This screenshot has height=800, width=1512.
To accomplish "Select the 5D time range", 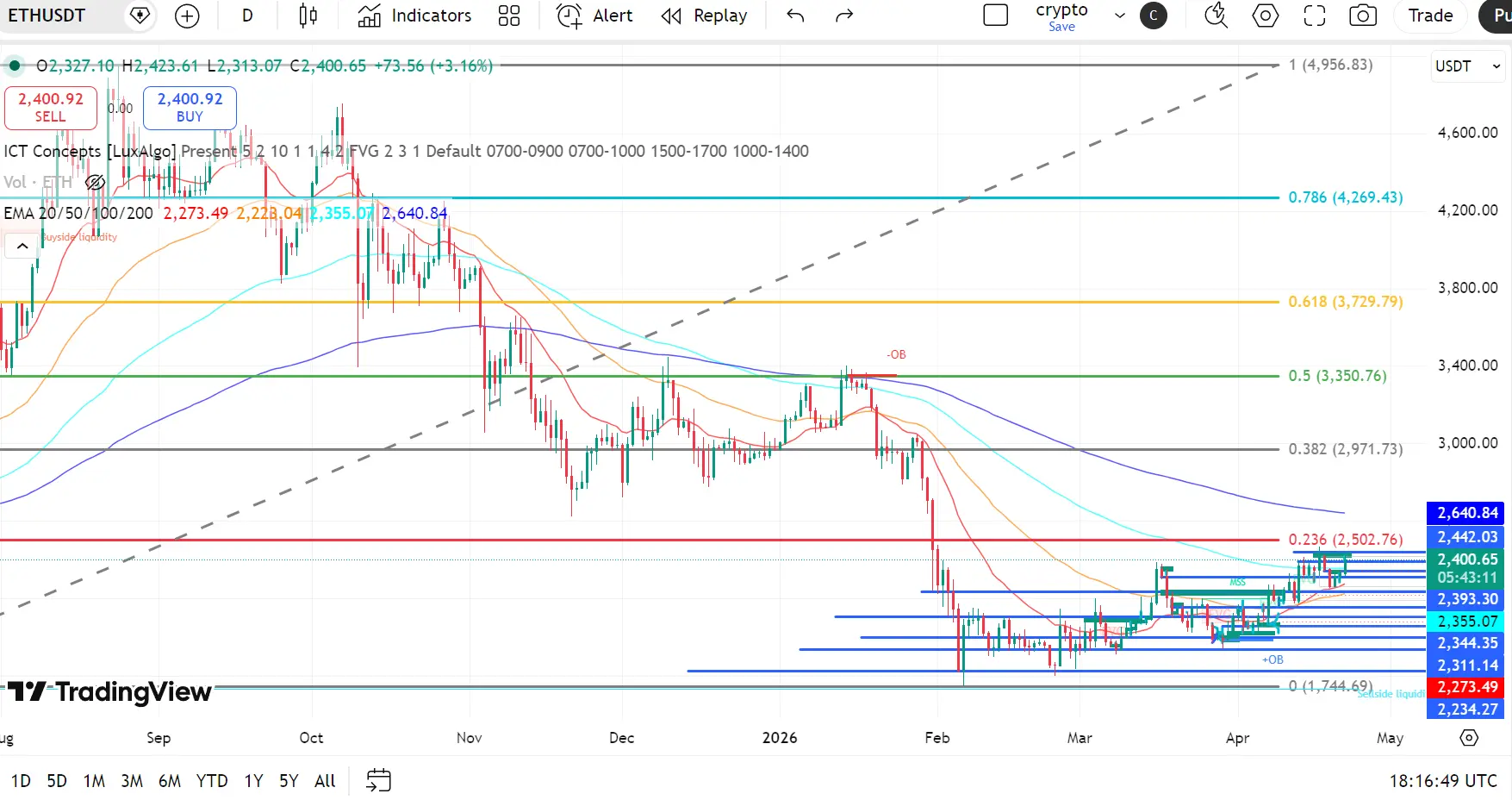I will pos(57,781).
